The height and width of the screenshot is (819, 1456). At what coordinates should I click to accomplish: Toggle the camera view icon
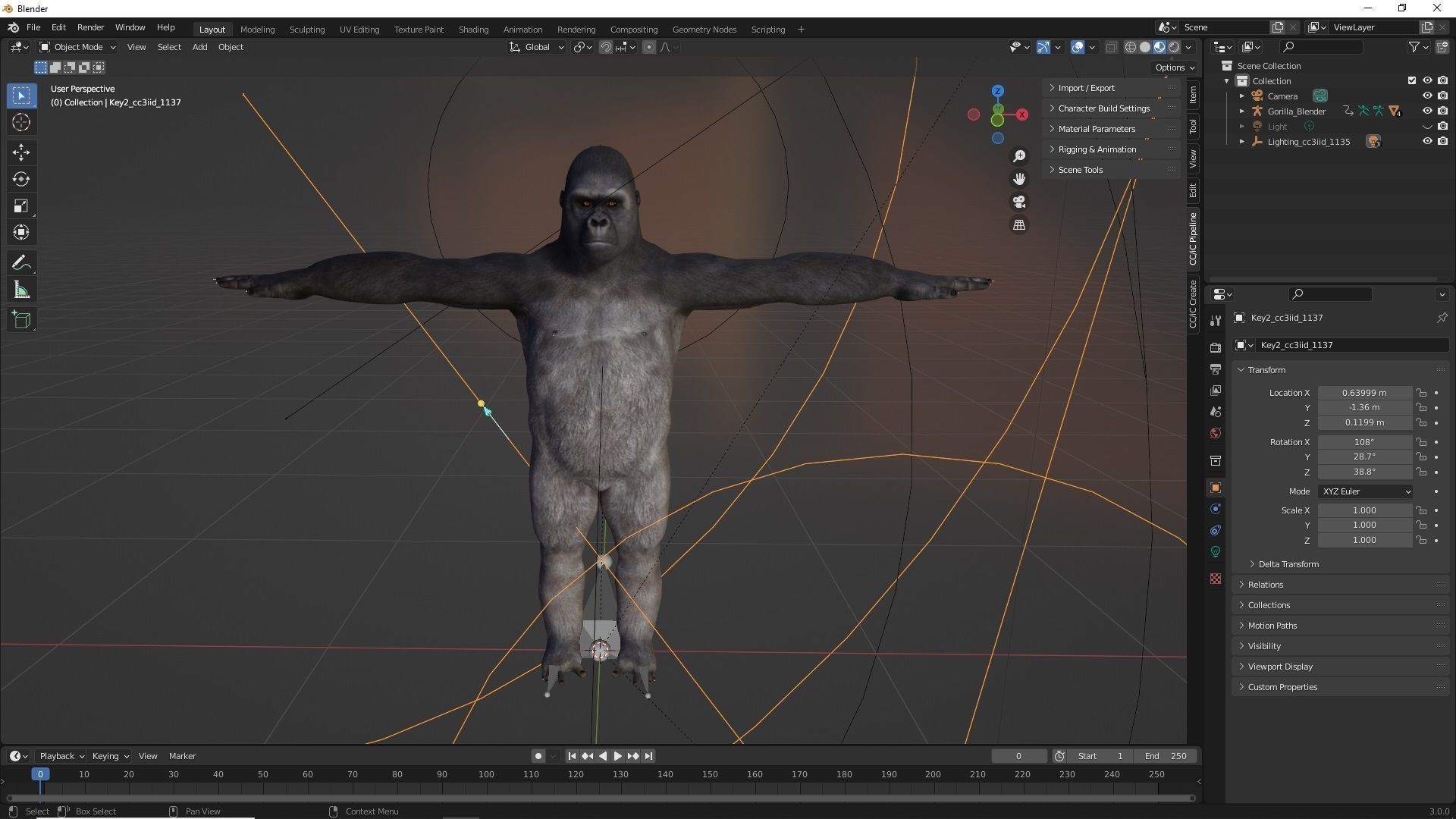click(1019, 202)
